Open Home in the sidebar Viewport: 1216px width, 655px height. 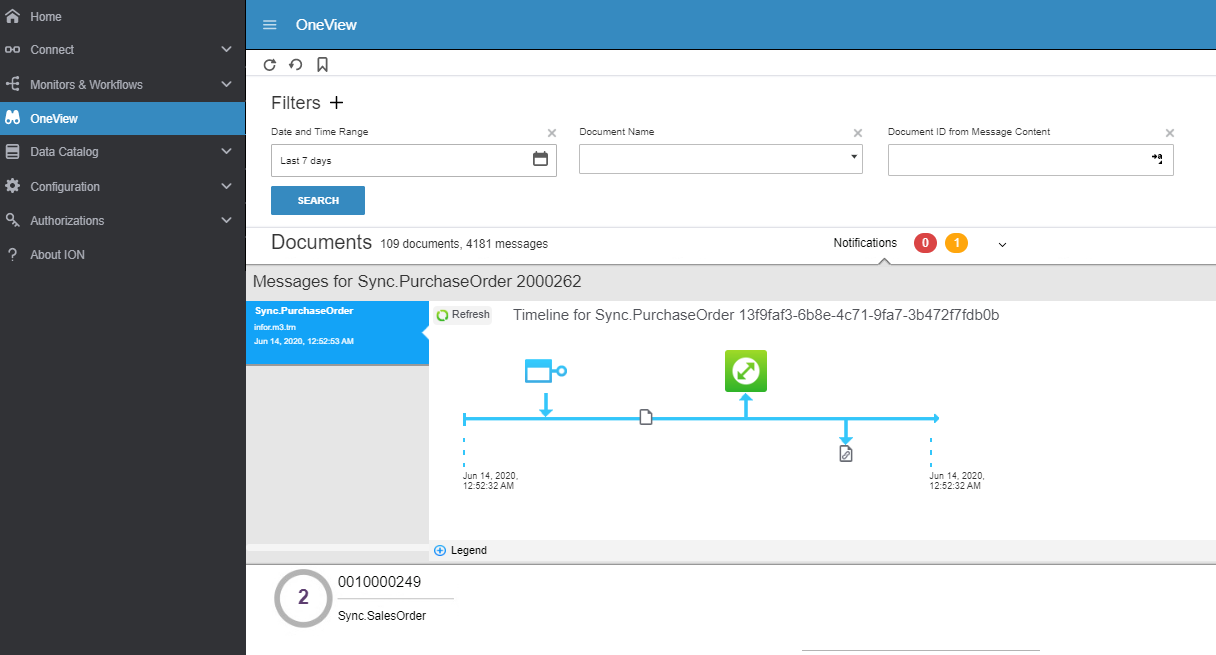[45, 17]
